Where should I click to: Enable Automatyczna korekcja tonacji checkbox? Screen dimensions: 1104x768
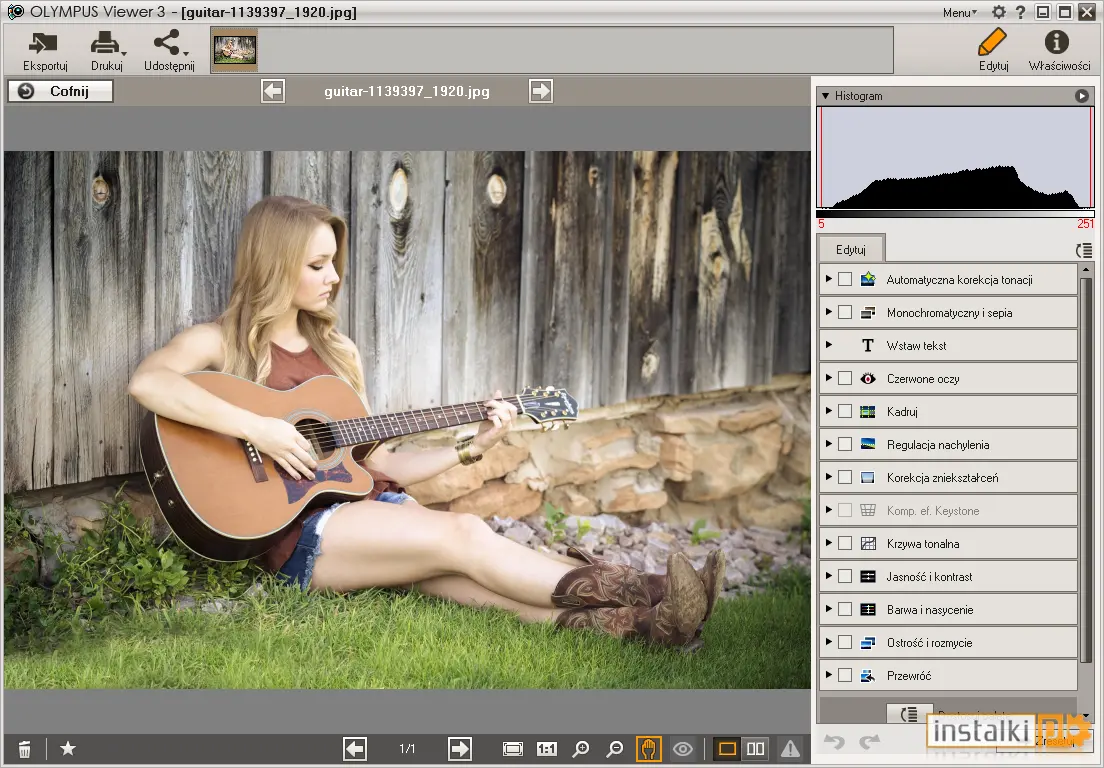[x=845, y=279]
